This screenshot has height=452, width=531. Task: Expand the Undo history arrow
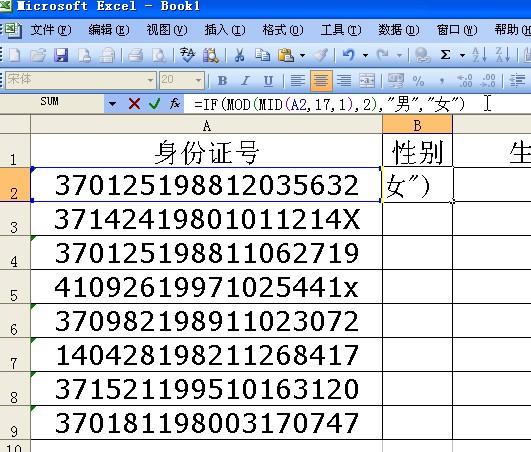click(365, 55)
